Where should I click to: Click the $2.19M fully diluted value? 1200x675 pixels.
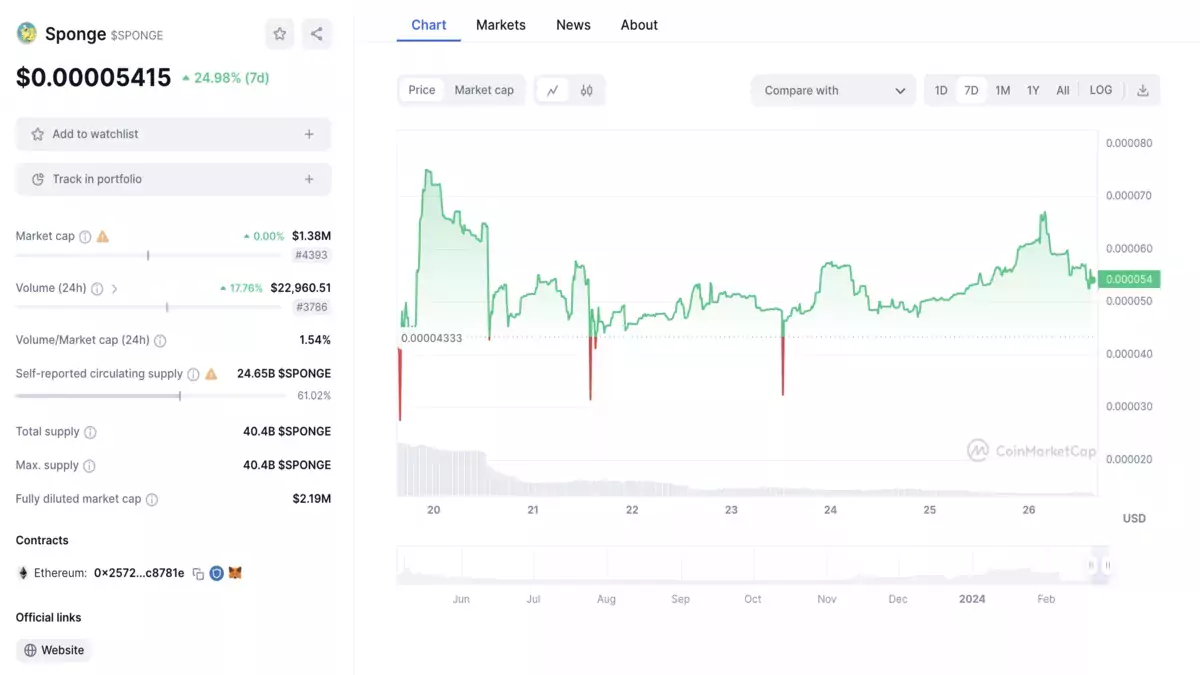coord(312,498)
